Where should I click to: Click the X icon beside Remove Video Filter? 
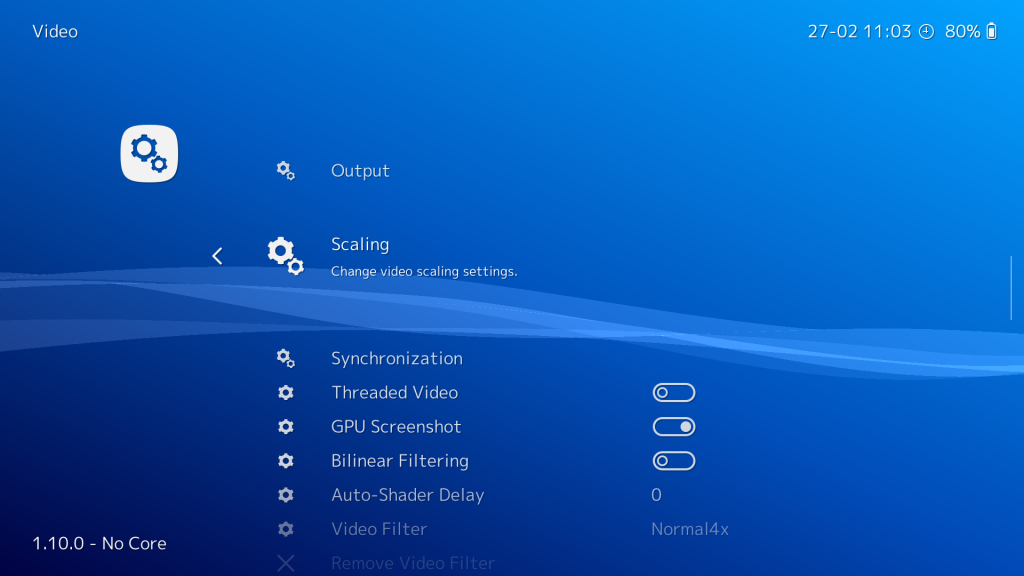[285, 562]
